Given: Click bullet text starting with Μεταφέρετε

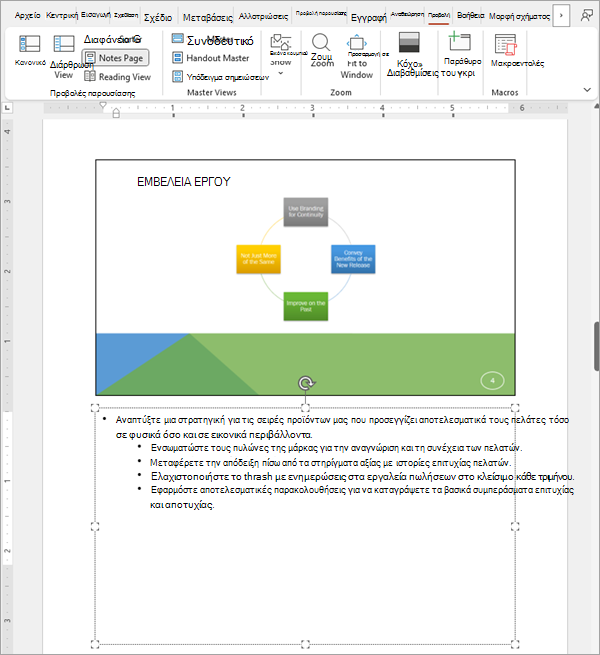Looking at the screenshot, I should coord(331,462).
